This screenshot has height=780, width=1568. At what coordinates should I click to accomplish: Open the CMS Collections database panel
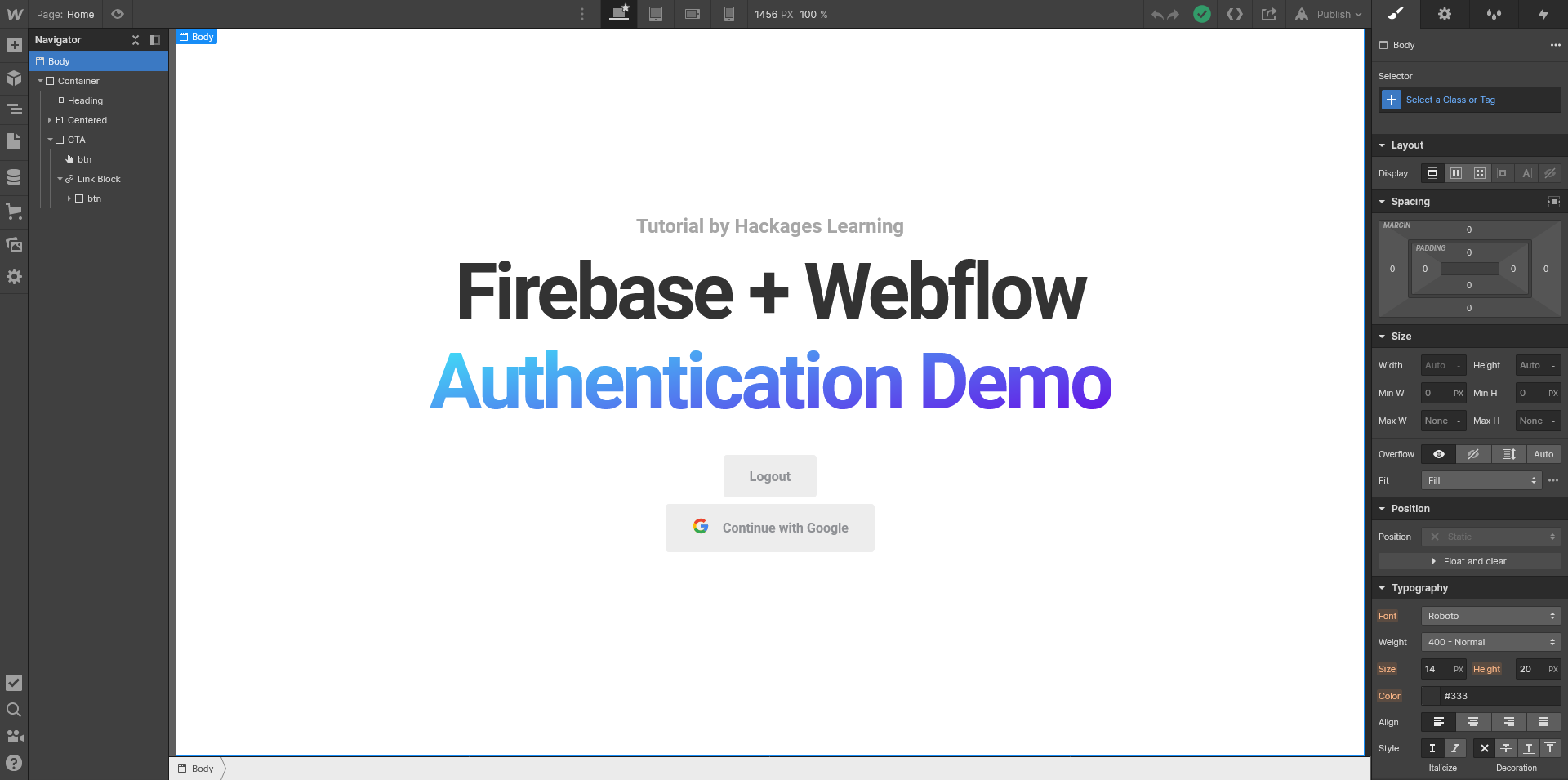coord(14,176)
